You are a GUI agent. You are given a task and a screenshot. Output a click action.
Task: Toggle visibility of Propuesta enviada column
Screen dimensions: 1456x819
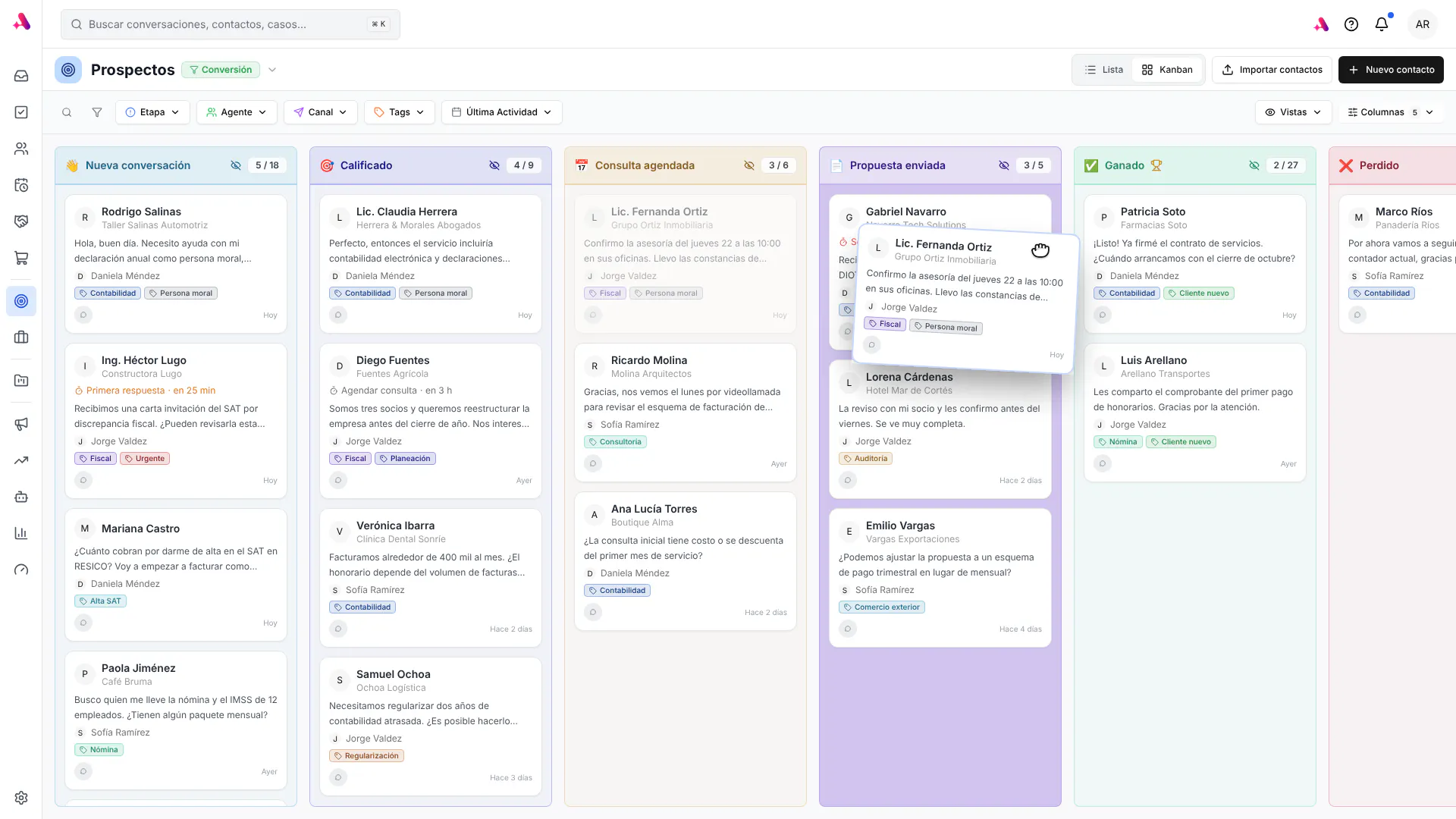1004,165
